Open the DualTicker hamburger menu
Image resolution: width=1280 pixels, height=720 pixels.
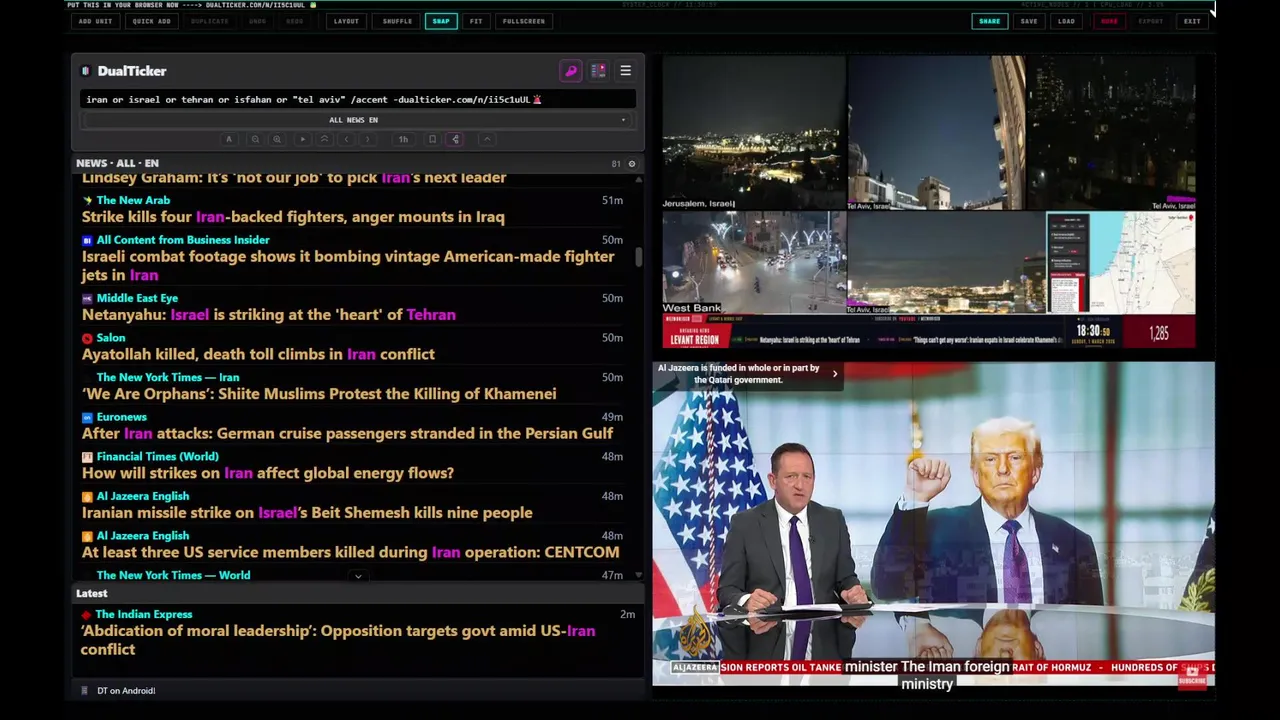pyautogui.click(x=625, y=71)
